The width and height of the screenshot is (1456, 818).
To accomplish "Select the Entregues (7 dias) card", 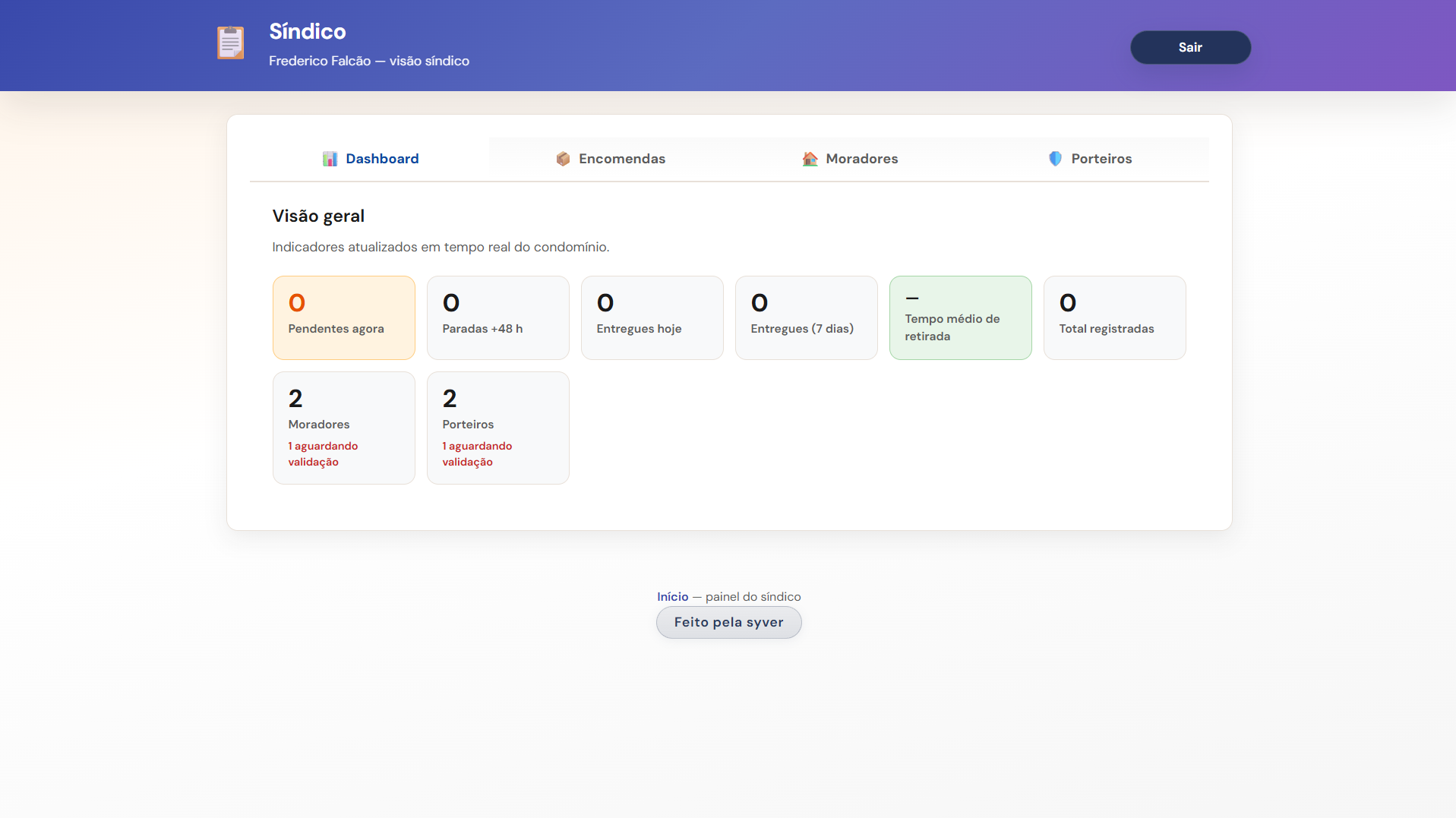I will 807,317.
